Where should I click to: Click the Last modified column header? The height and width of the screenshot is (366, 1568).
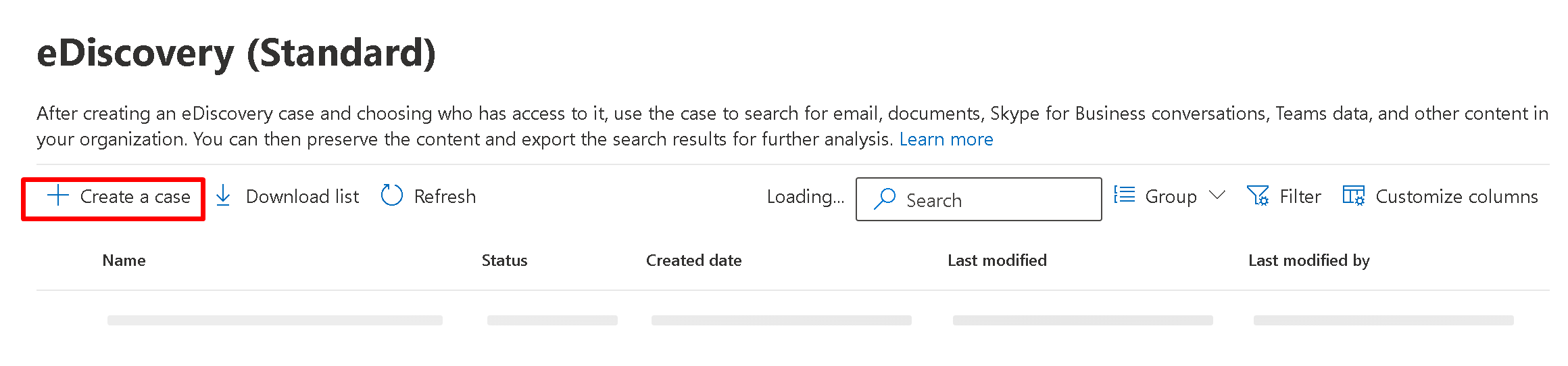pyautogui.click(x=997, y=260)
